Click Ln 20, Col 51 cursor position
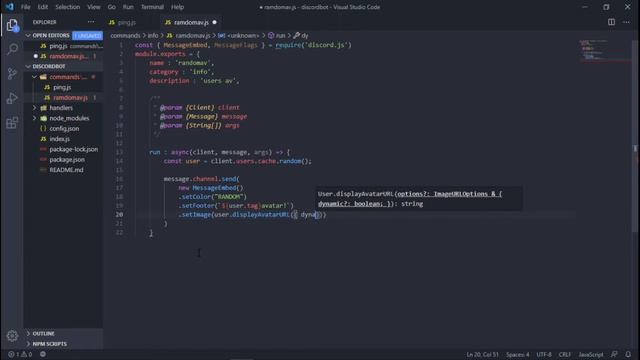 click(x=482, y=354)
